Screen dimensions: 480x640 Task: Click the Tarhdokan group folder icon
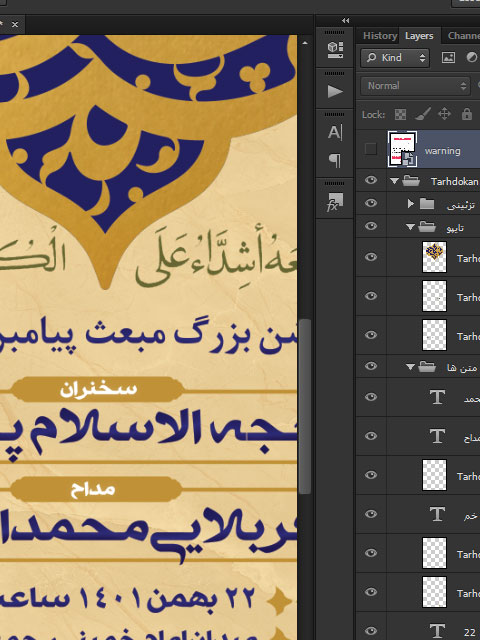(411, 180)
